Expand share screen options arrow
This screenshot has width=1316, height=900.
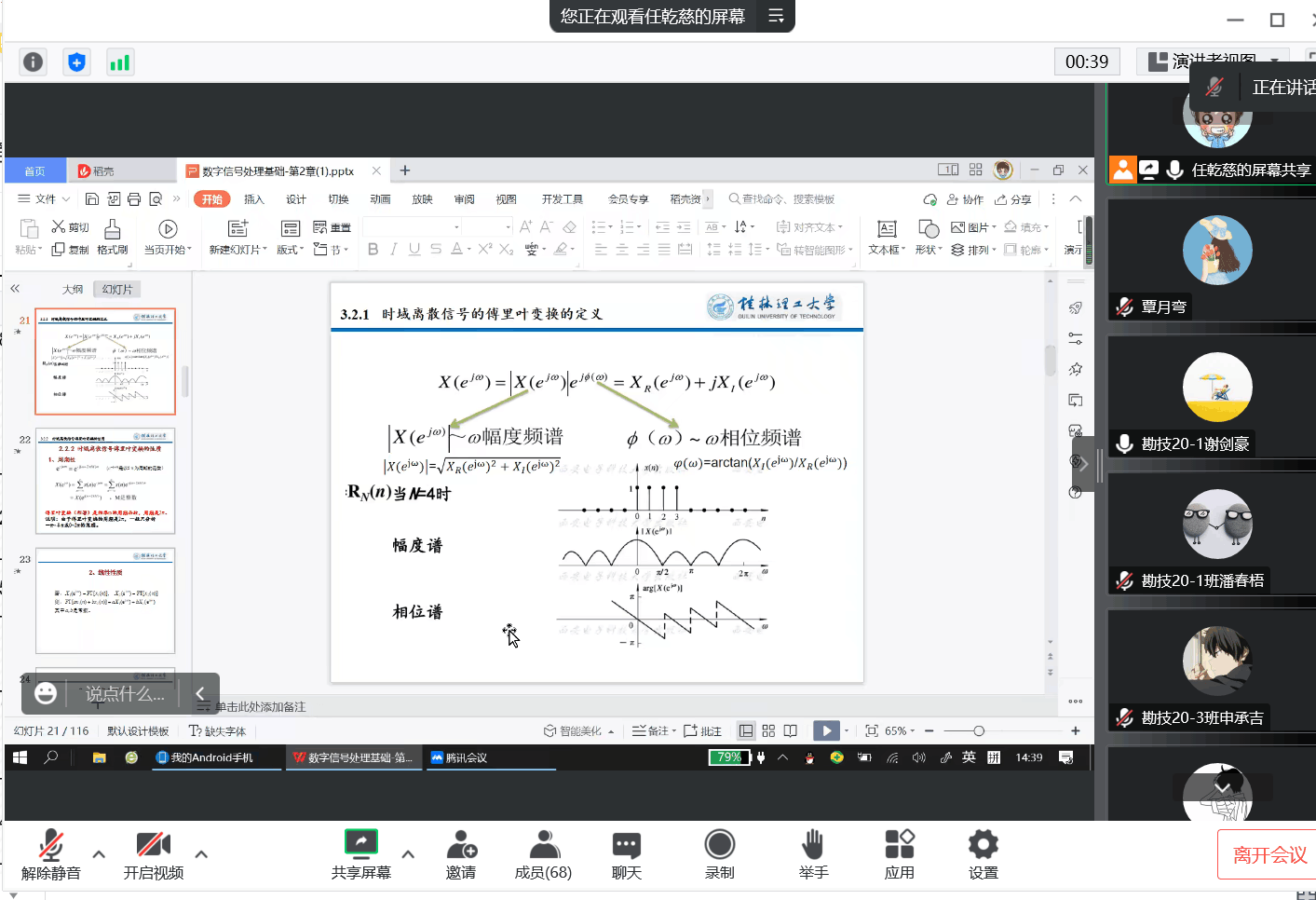408,853
